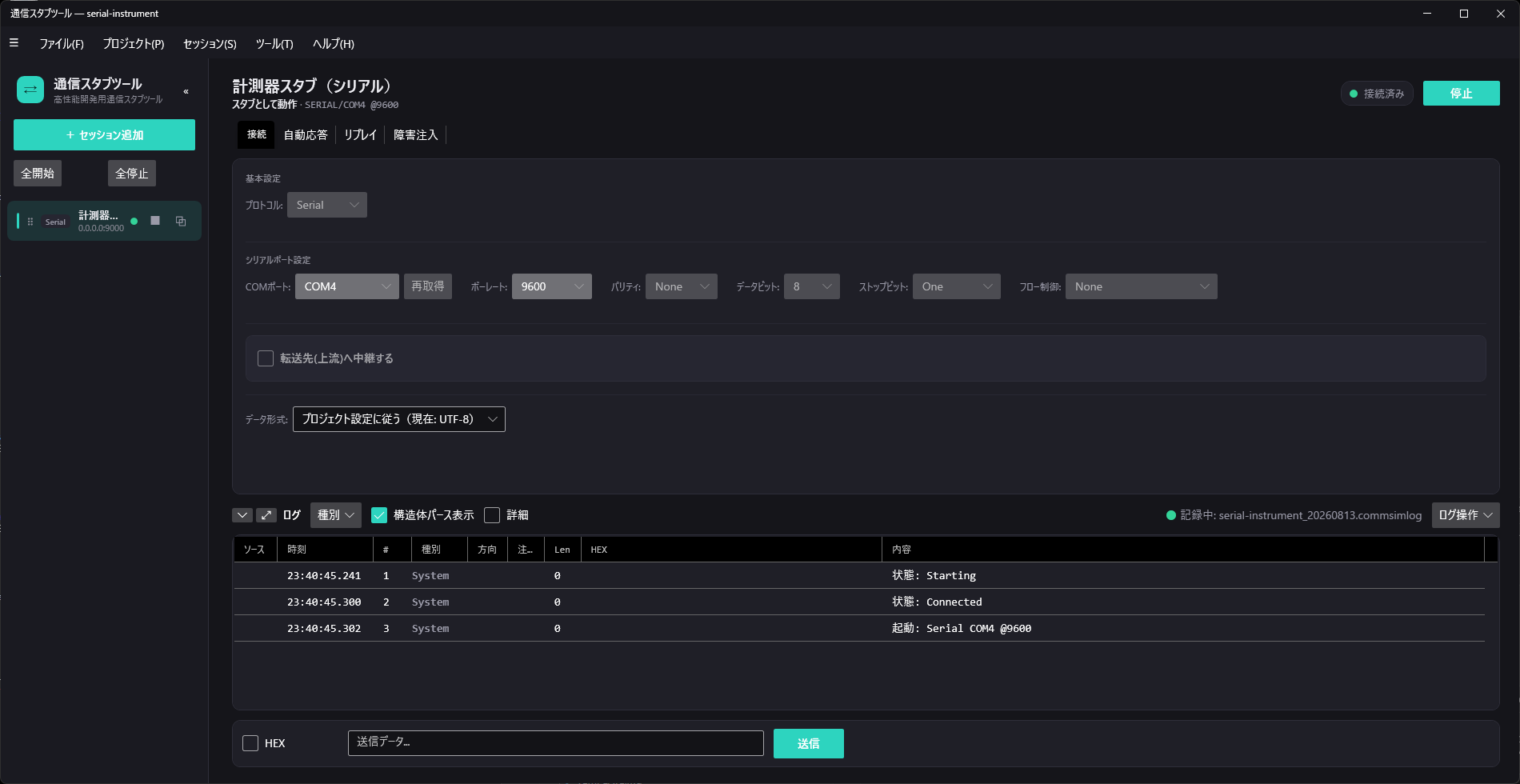Viewport: 1520px width, 784px height.
Task: Open the ファイル(F) menu
Action: 62,44
